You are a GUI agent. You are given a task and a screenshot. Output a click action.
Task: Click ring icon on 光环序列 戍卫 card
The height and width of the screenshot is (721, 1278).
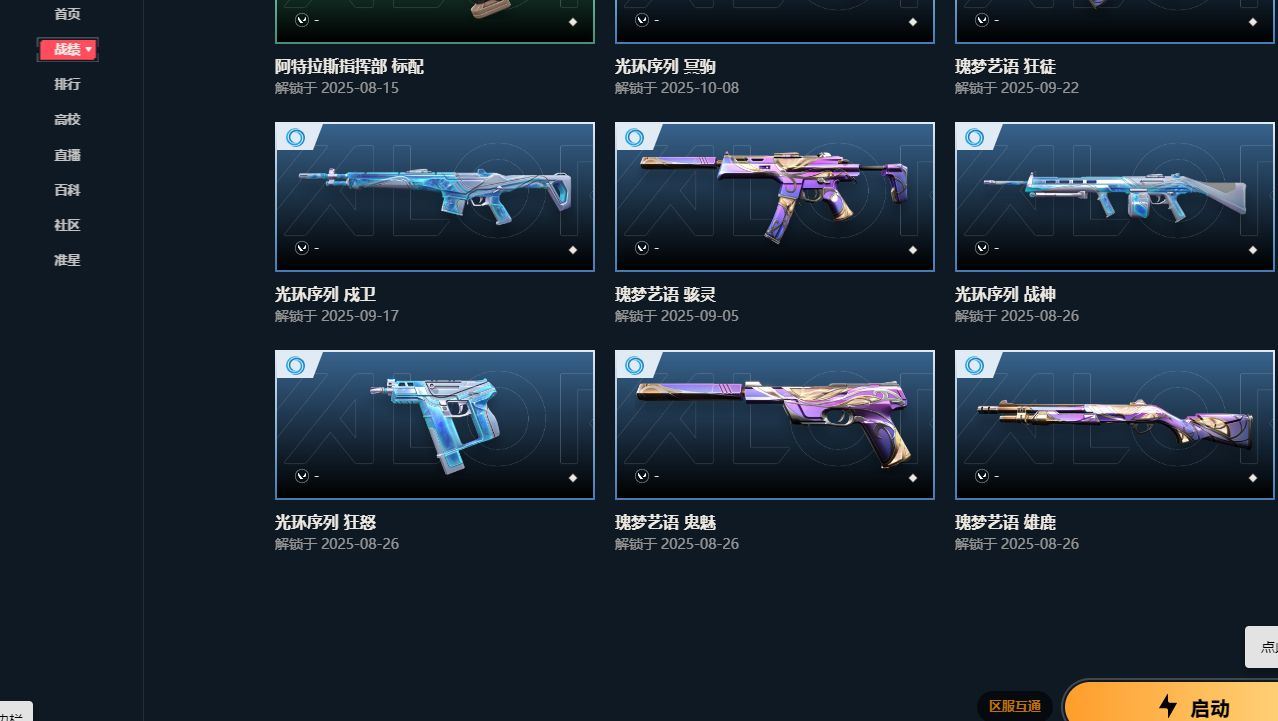tap(295, 137)
